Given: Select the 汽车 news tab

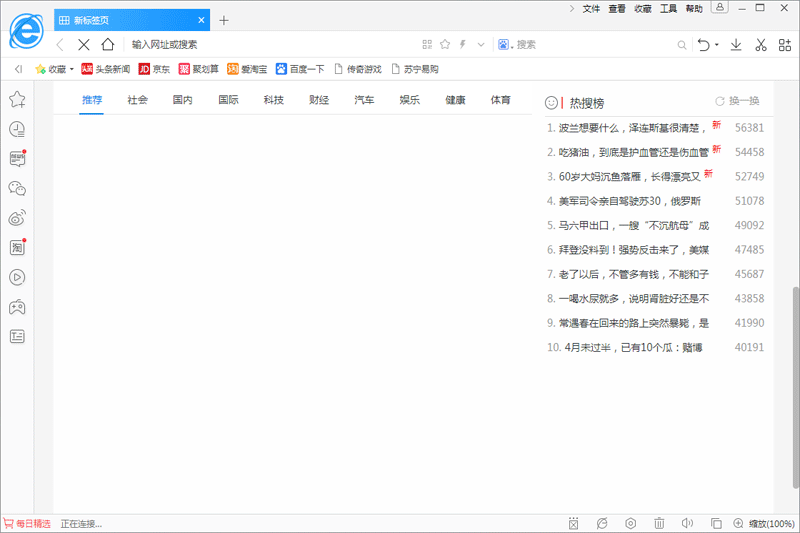Looking at the screenshot, I should pos(364,100).
